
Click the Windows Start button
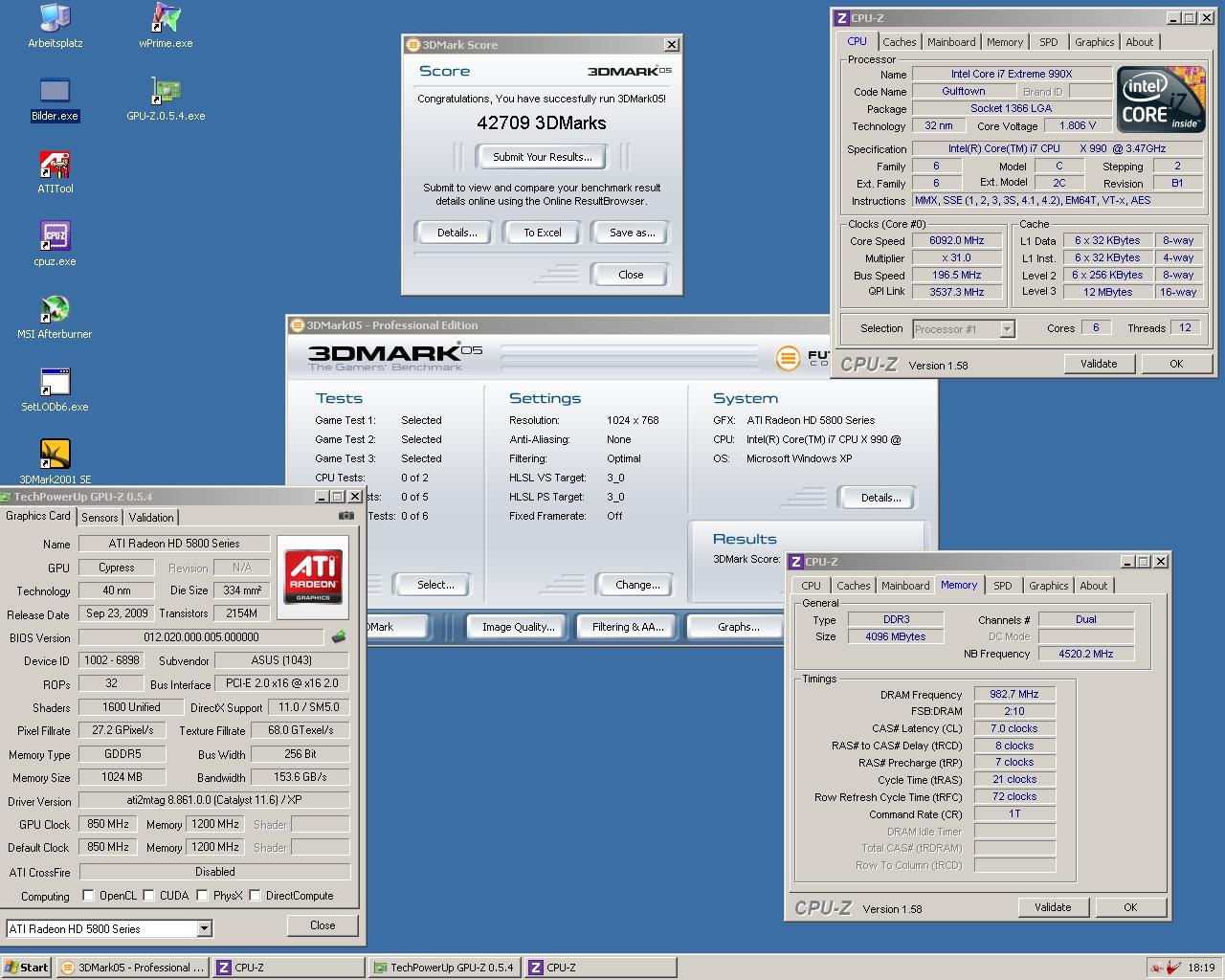27,967
